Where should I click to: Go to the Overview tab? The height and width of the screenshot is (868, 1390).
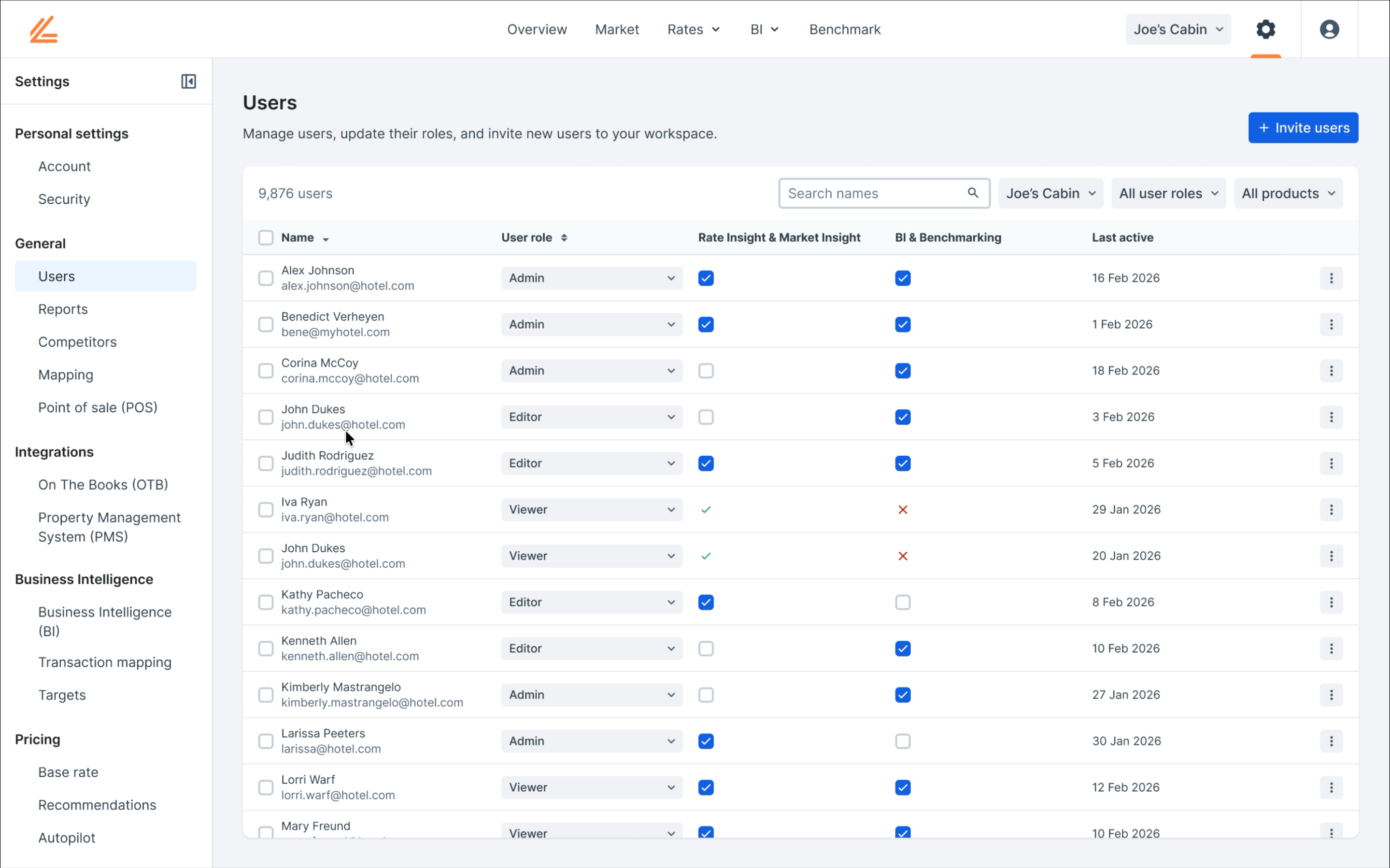pos(537,29)
